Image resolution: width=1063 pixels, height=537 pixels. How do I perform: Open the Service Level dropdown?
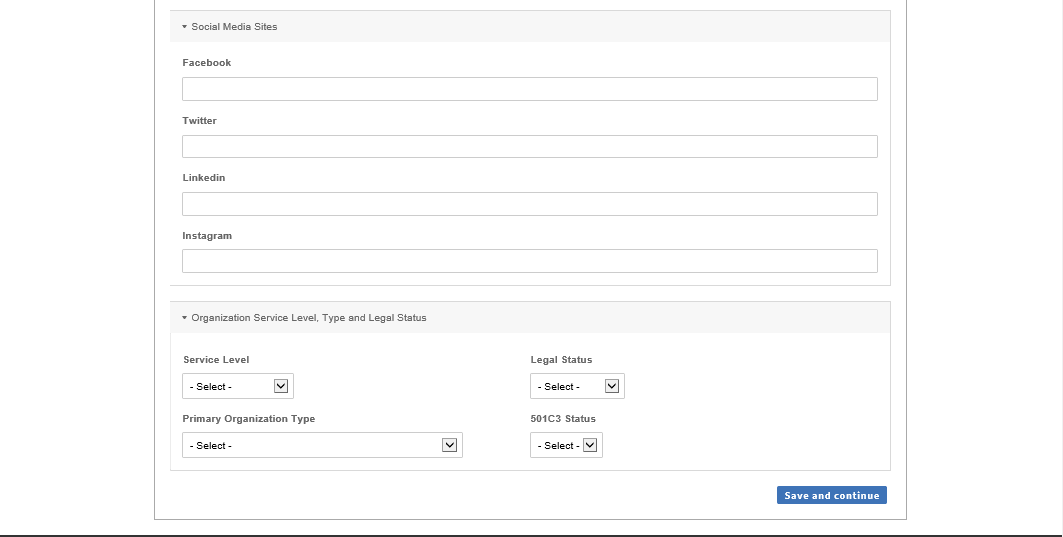(x=238, y=386)
